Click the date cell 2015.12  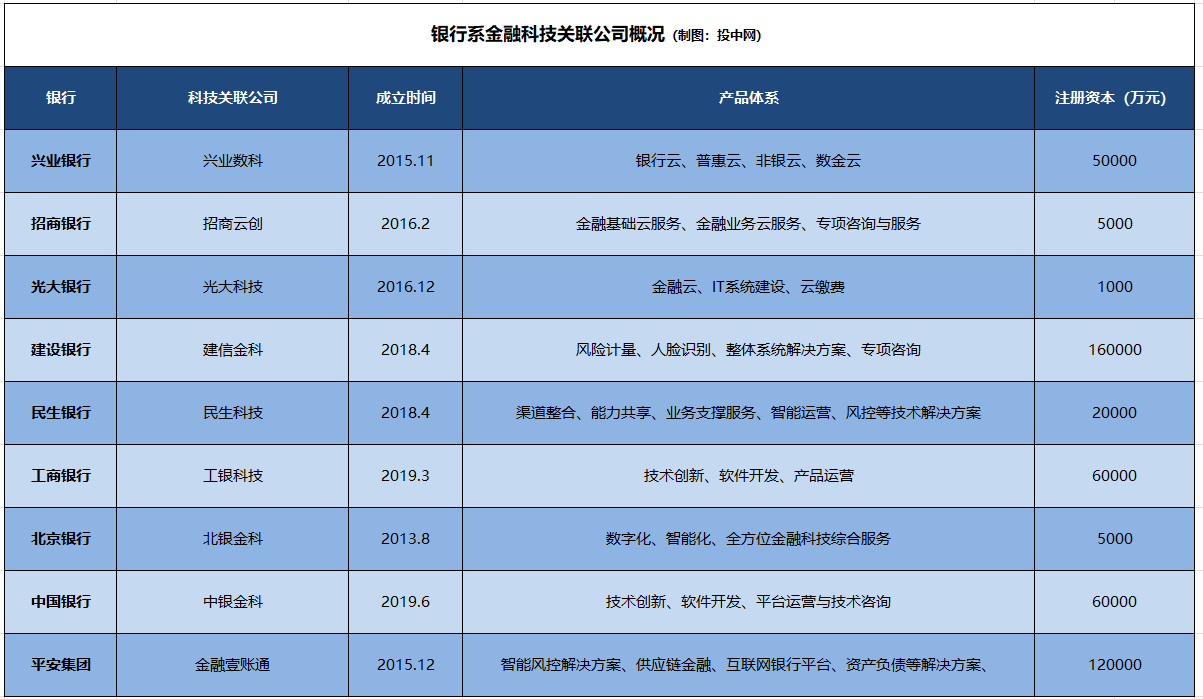point(406,665)
